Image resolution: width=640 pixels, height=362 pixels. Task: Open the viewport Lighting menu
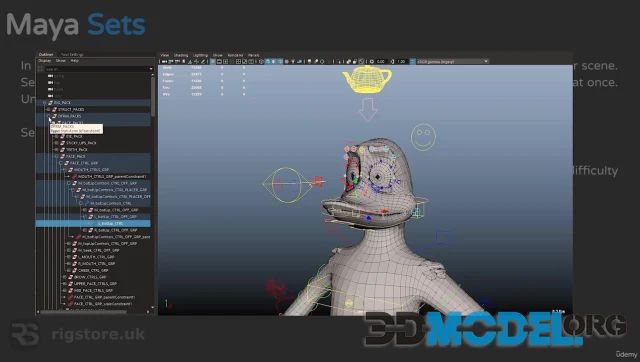[200, 55]
